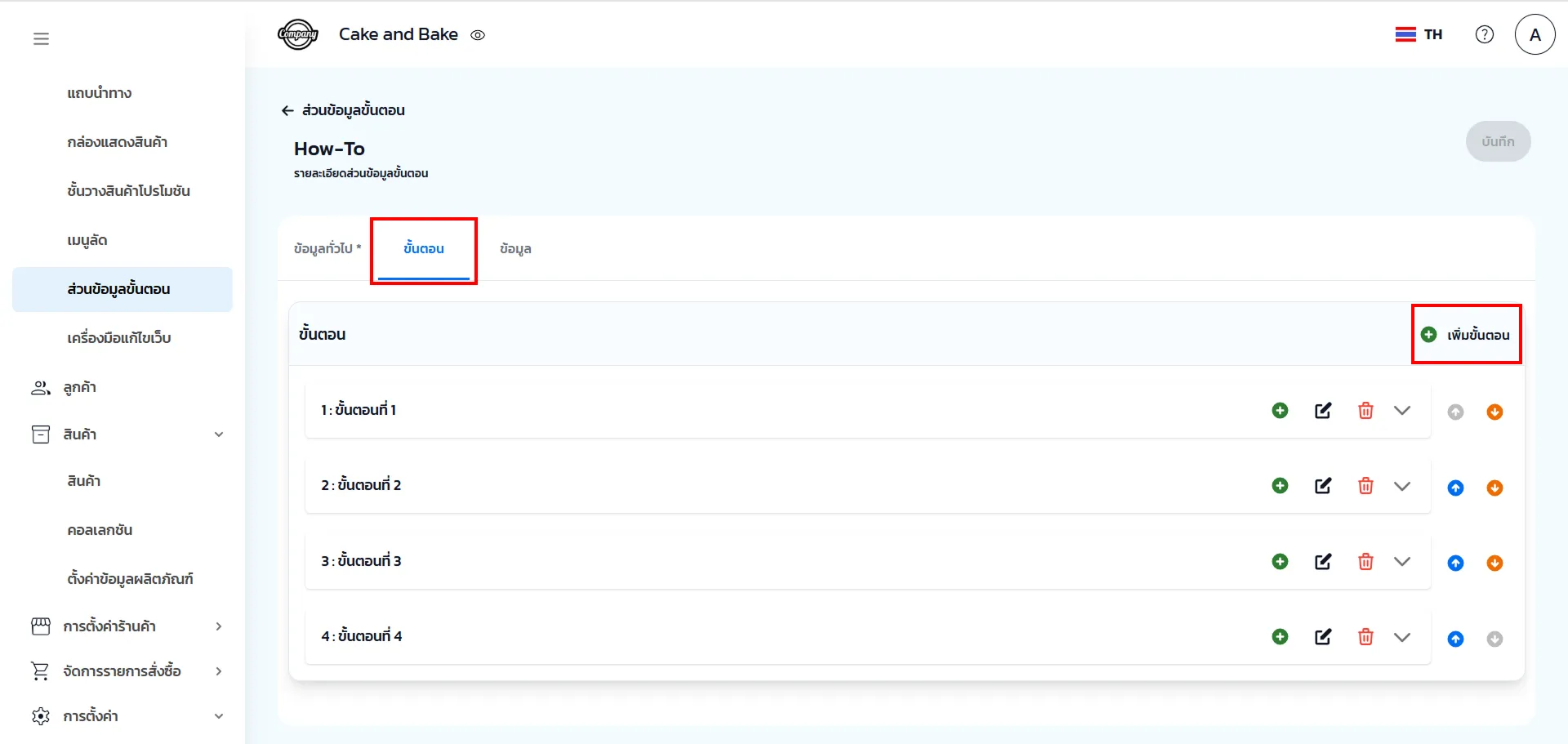The height and width of the screenshot is (744, 1568).
Task: Expand step 4 details chevron
Action: click(1402, 637)
